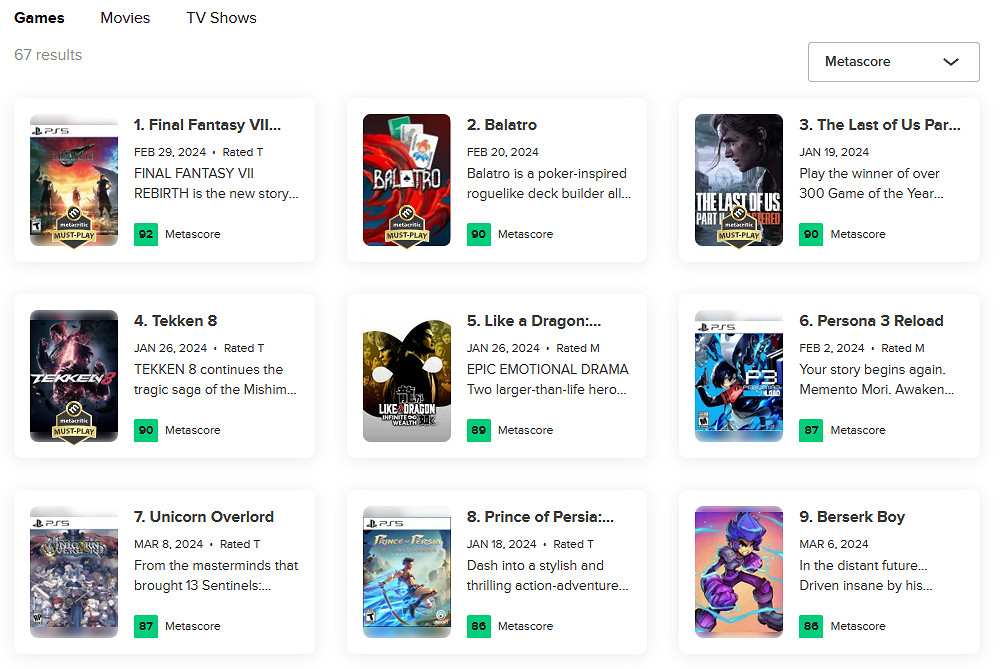1007x669 pixels.
Task: Switch to the TV Shows tab
Action: pyautogui.click(x=221, y=18)
